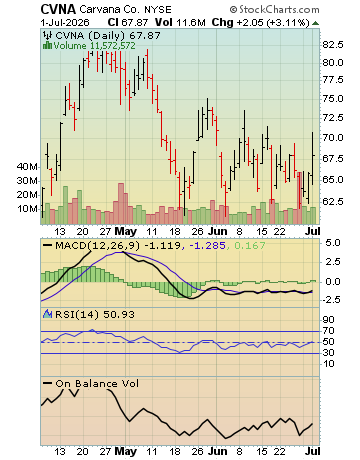Click the Jun label under the OBV panel
The image size is (360, 460).
click(217, 452)
